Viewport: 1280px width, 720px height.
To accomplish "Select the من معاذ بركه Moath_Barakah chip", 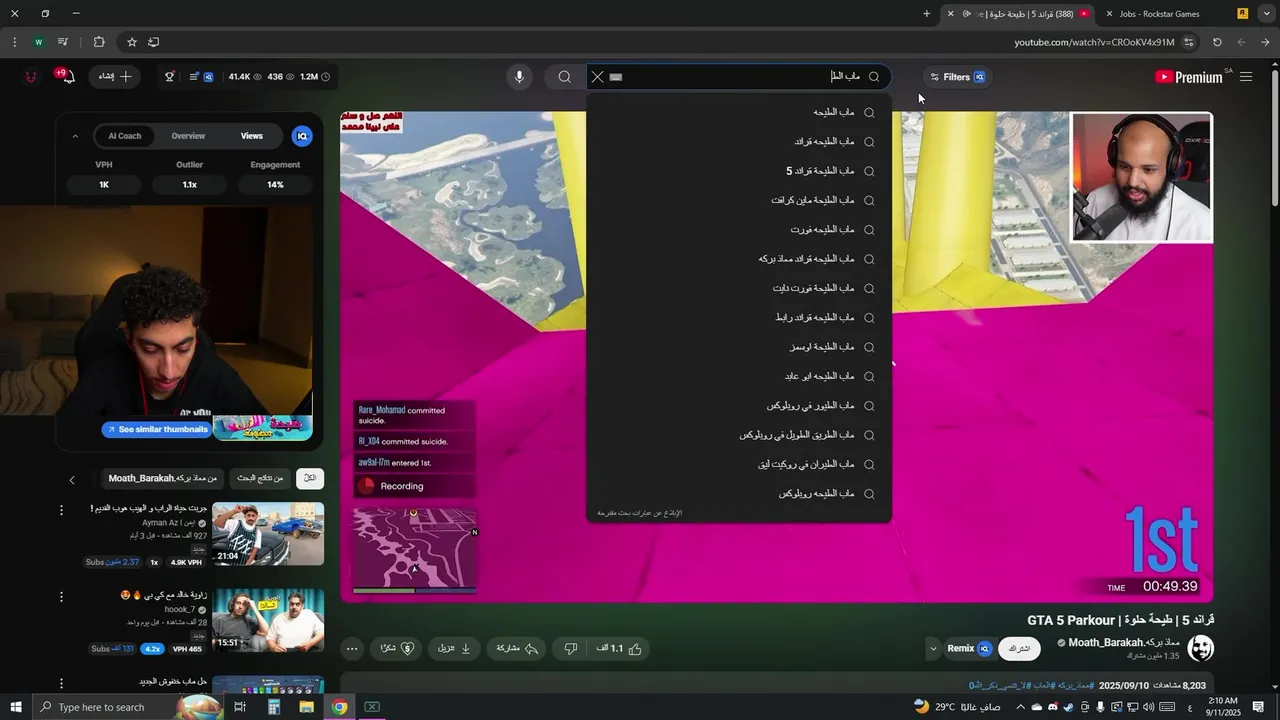I will point(162,478).
